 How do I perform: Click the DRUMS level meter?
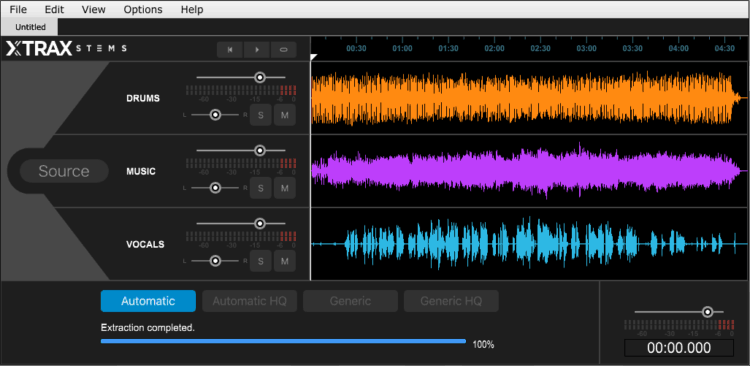coord(241,90)
